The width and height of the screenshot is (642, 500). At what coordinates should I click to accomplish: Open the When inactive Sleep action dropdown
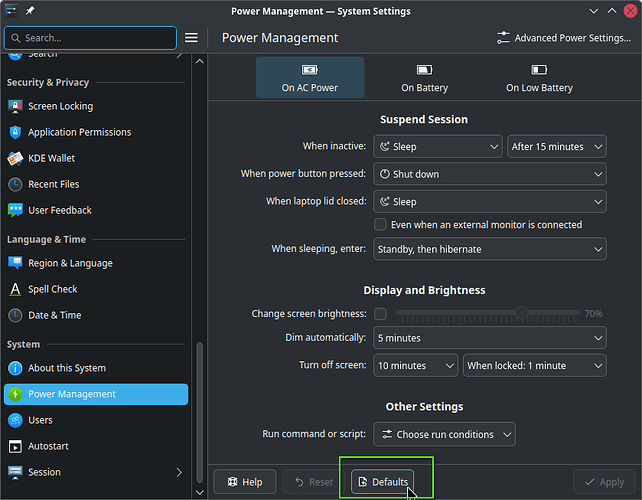[x=438, y=147]
